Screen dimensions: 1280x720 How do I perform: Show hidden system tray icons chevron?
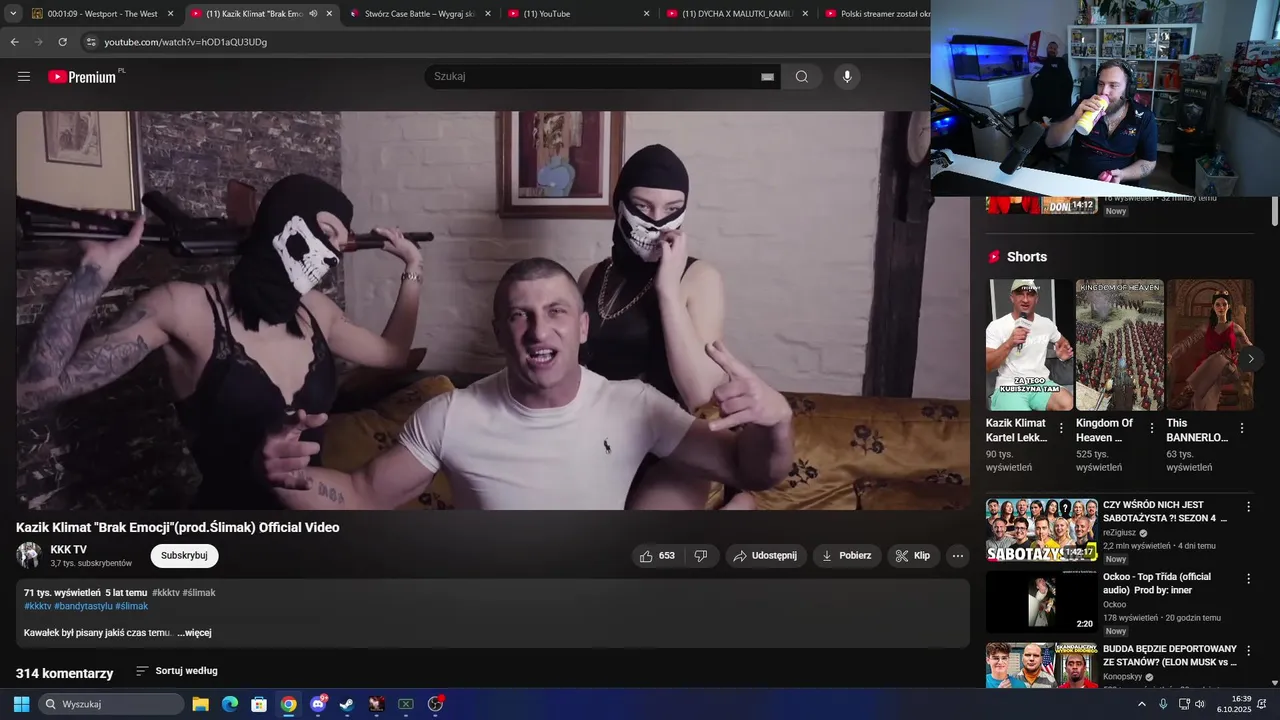pyautogui.click(x=1141, y=704)
